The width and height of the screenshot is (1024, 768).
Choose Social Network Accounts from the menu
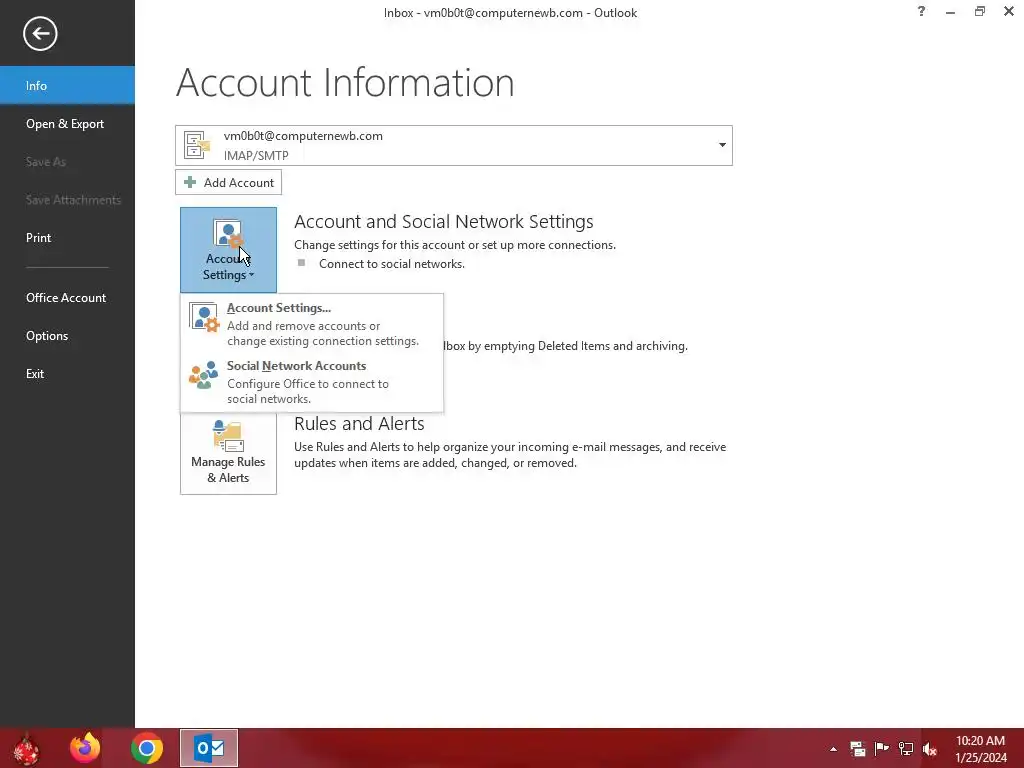312,382
